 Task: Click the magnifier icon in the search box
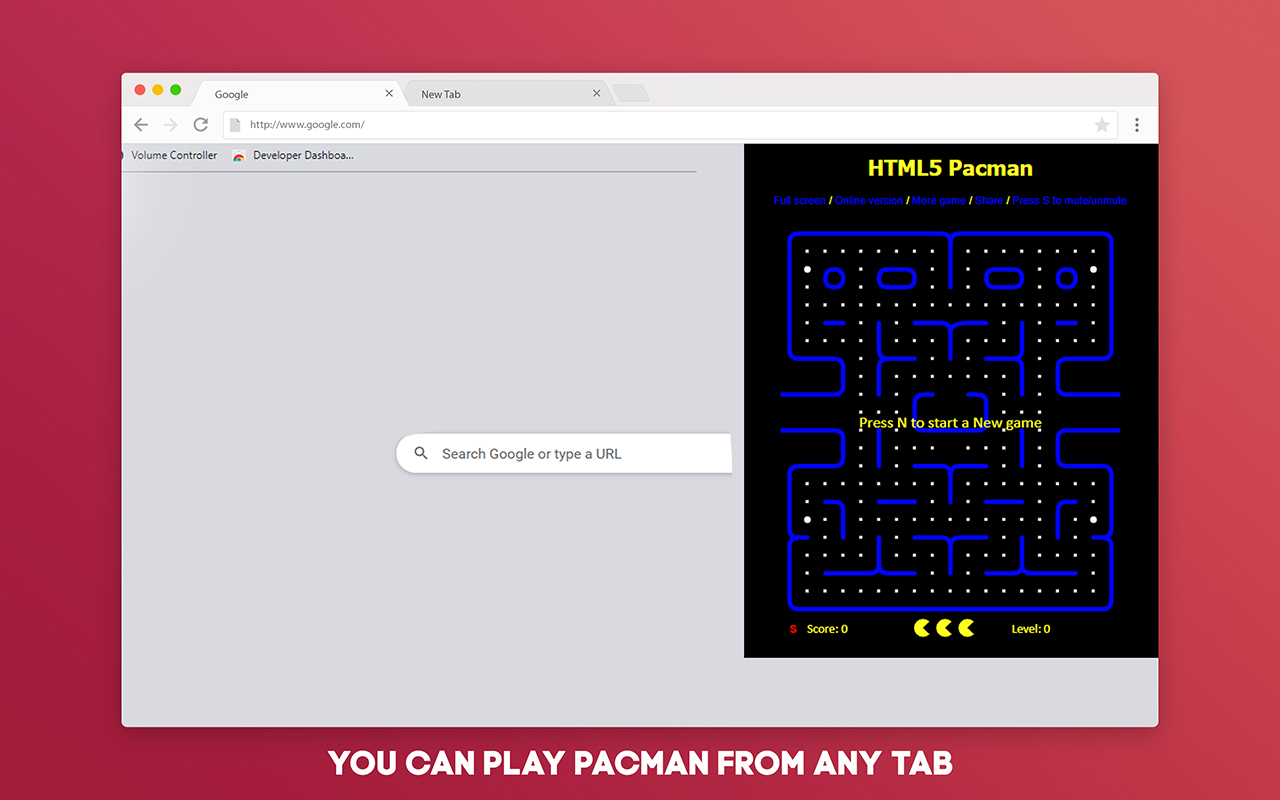coord(421,454)
